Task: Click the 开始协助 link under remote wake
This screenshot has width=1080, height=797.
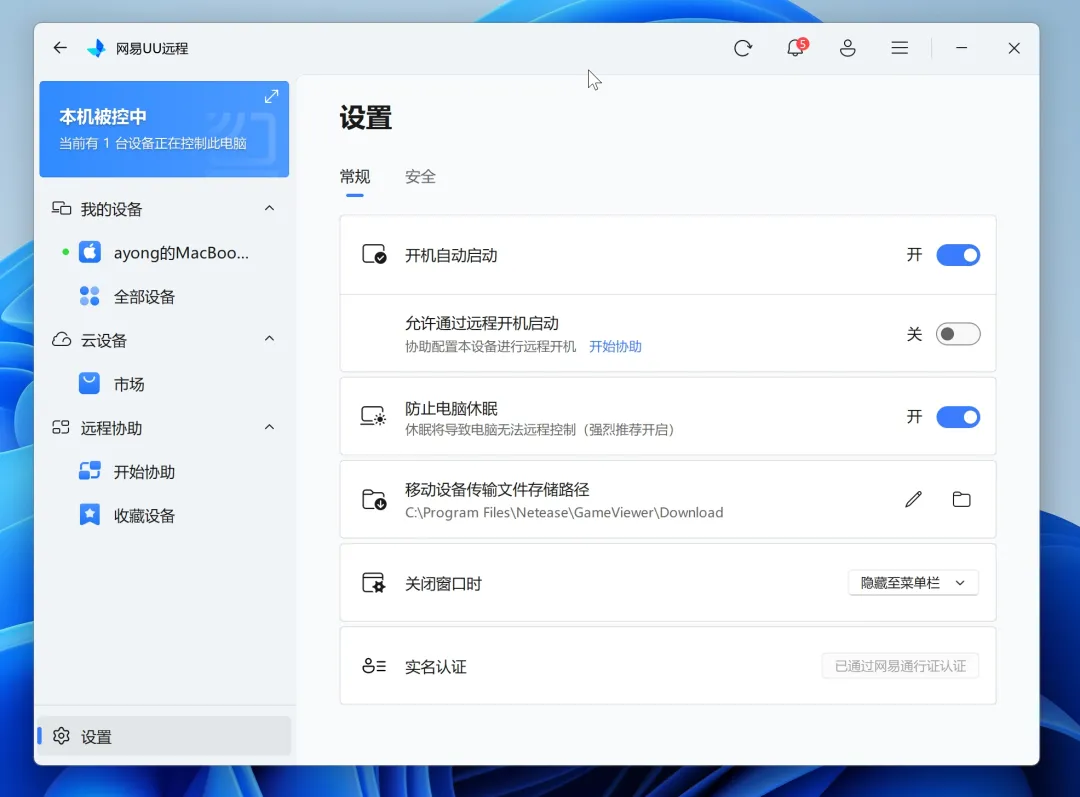Action: point(615,346)
